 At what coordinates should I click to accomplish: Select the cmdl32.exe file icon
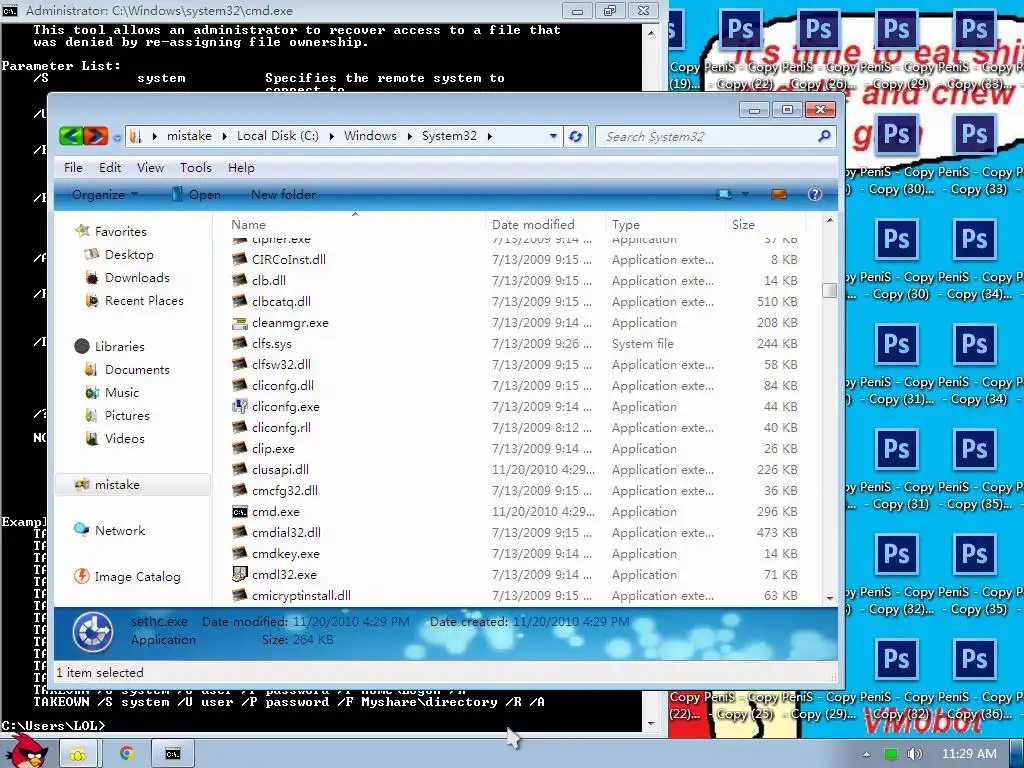[x=240, y=574]
